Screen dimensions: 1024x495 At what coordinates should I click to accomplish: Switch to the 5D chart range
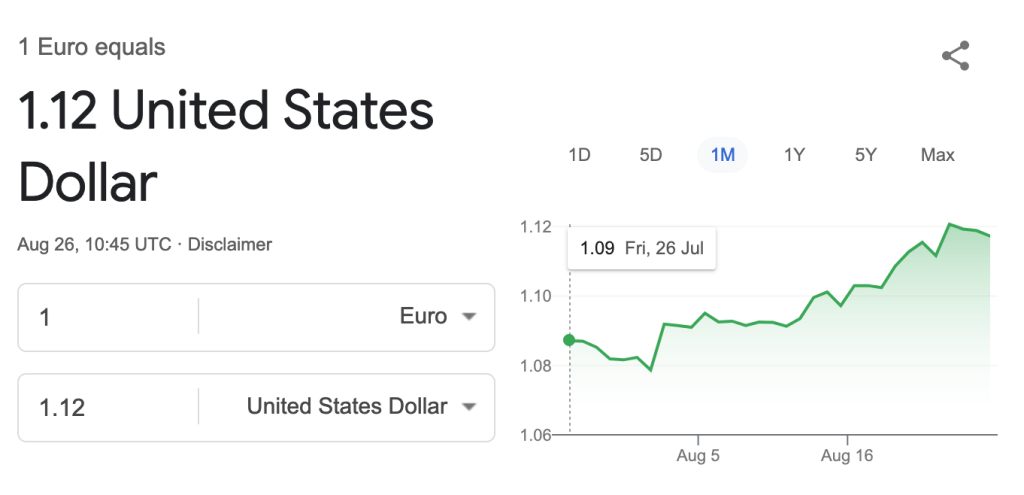point(651,155)
